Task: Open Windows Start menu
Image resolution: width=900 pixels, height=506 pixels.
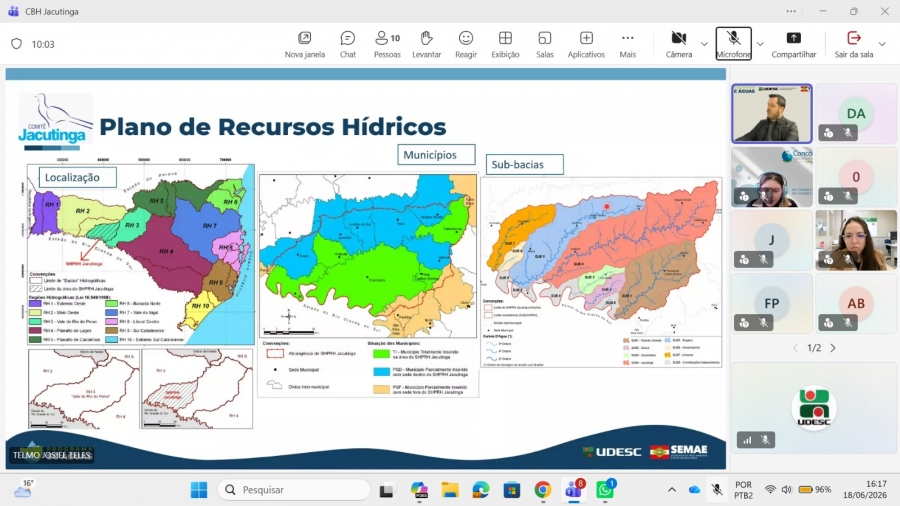Action: [199, 490]
